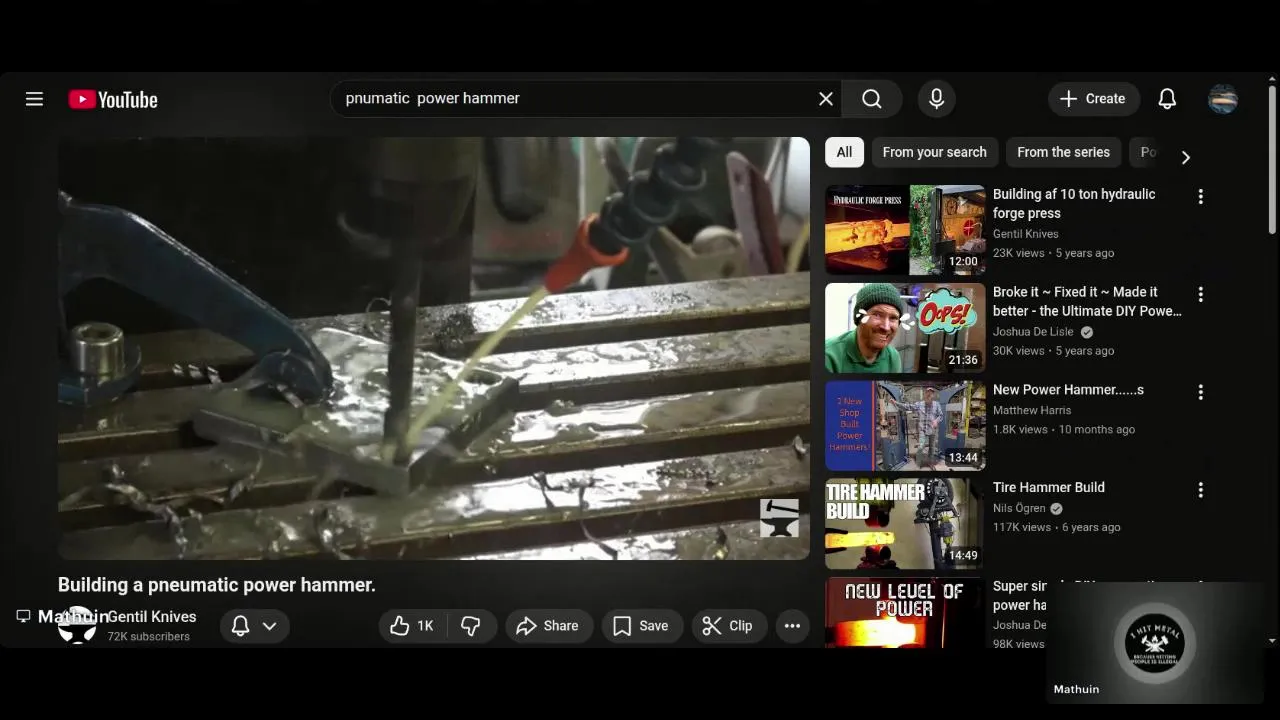Open the 'Tire Hammer Build' thumbnail

coord(905,523)
